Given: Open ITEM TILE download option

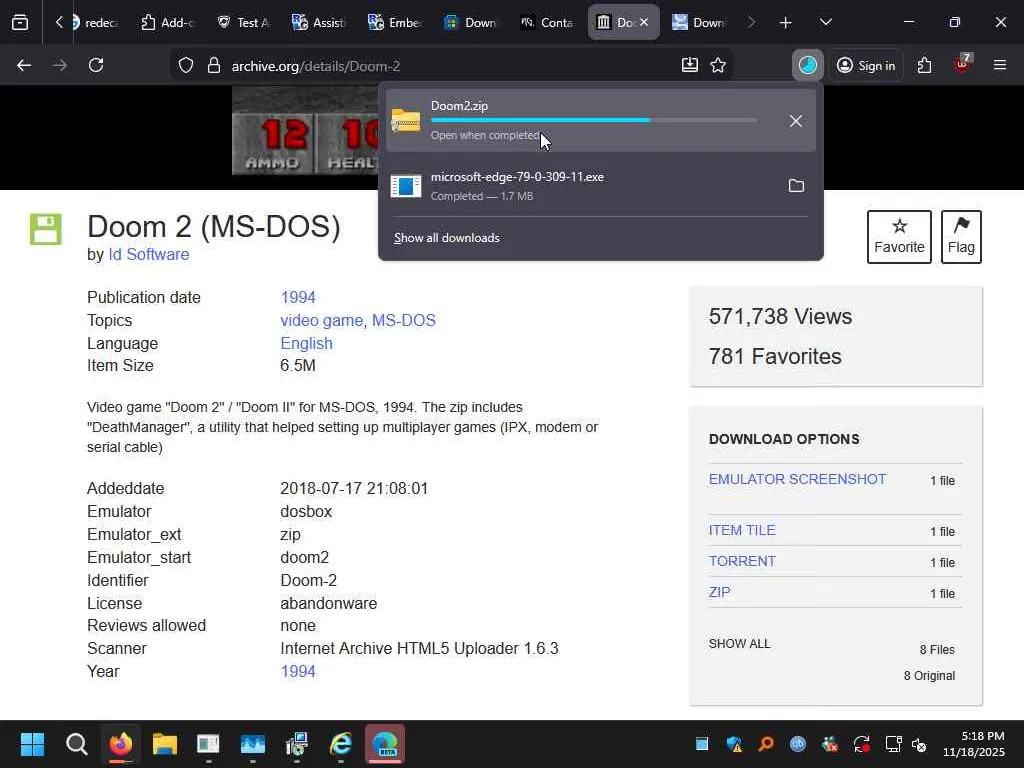Looking at the screenshot, I should click(742, 530).
